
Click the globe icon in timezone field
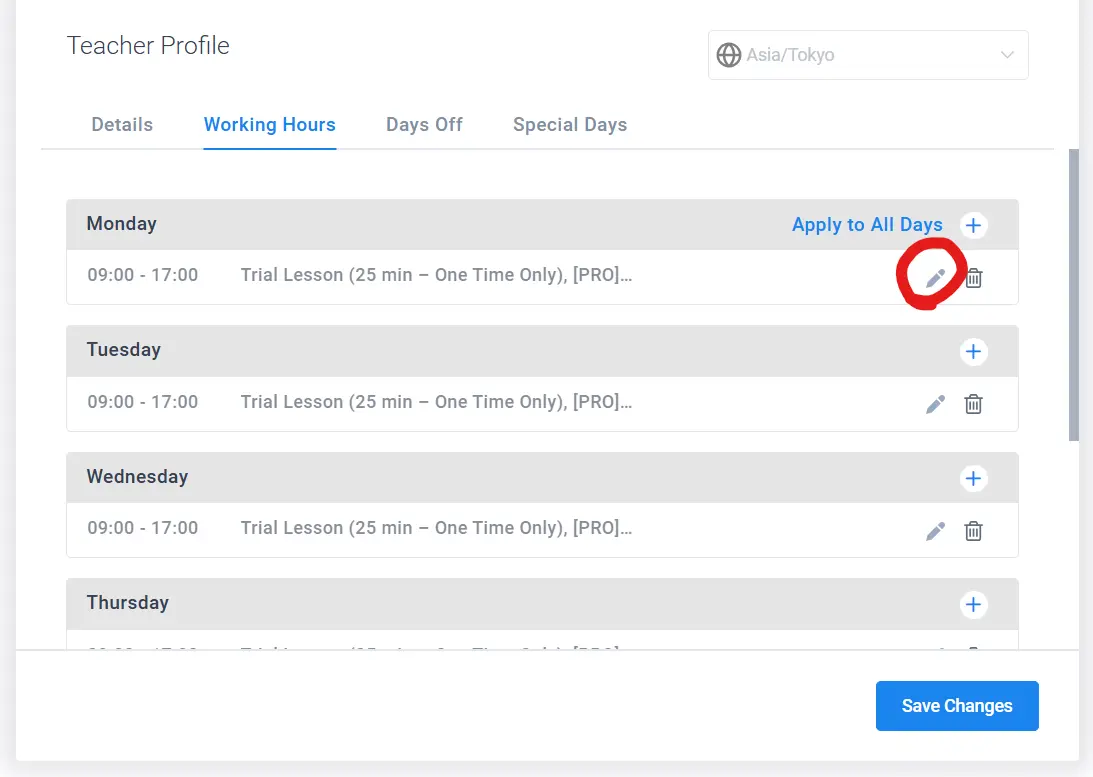728,55
